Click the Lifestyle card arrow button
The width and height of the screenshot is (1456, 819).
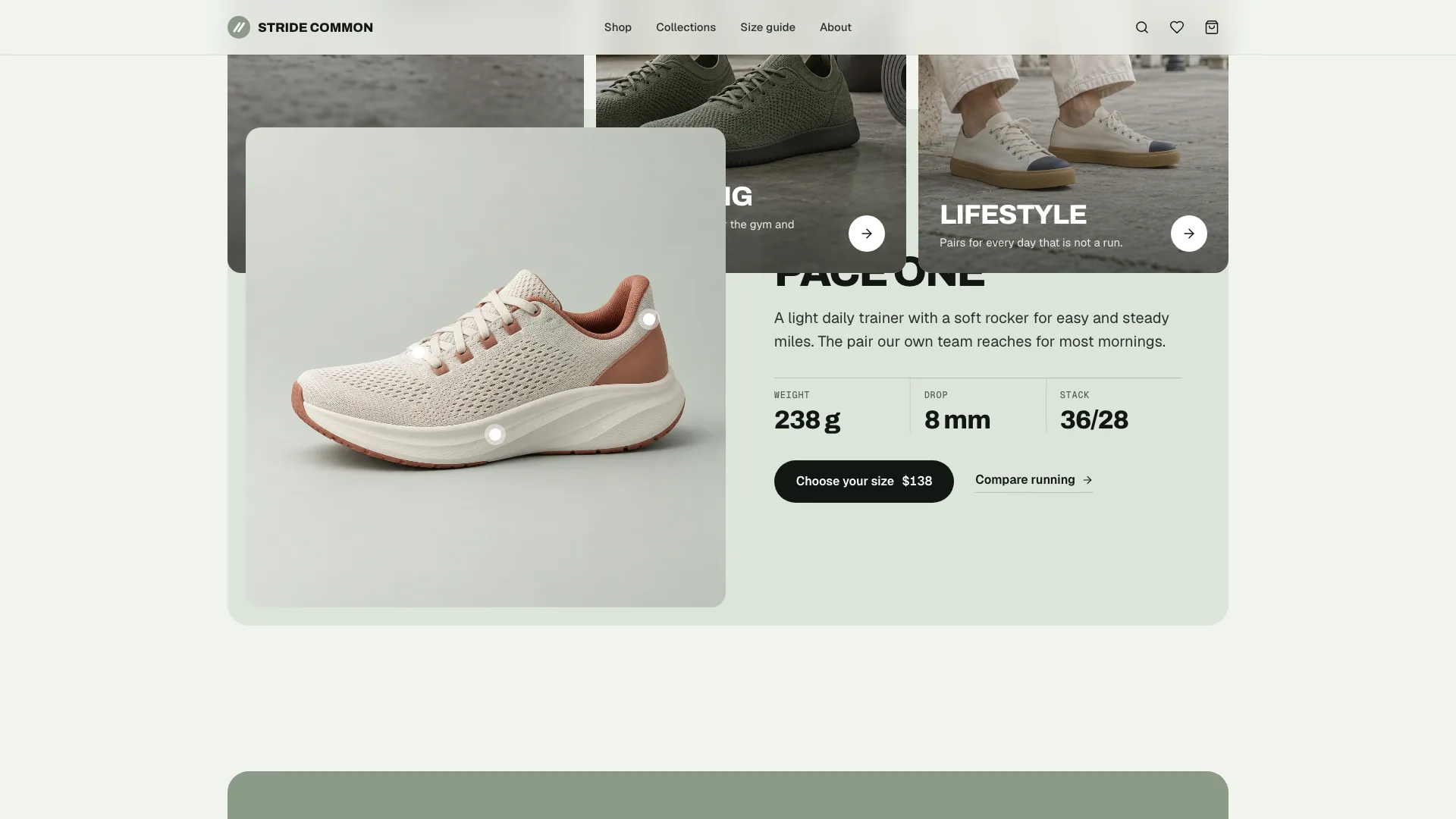click(x=1189, y=234)
